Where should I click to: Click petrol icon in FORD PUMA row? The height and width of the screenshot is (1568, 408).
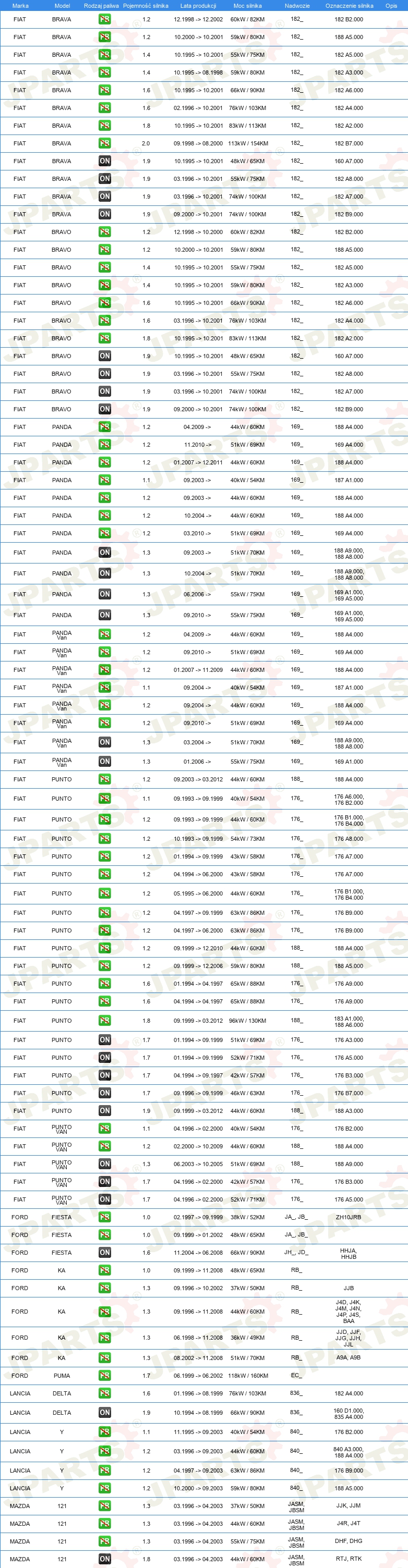[x=105, y=1375]
